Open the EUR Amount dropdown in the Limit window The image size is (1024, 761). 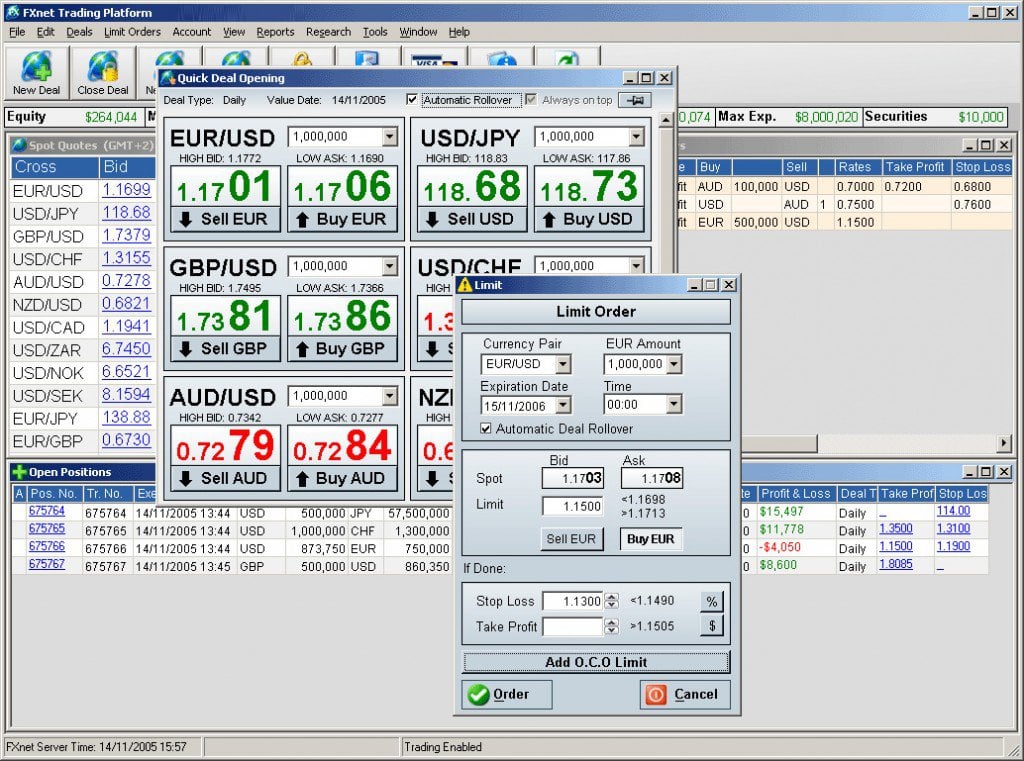point(675,364)
